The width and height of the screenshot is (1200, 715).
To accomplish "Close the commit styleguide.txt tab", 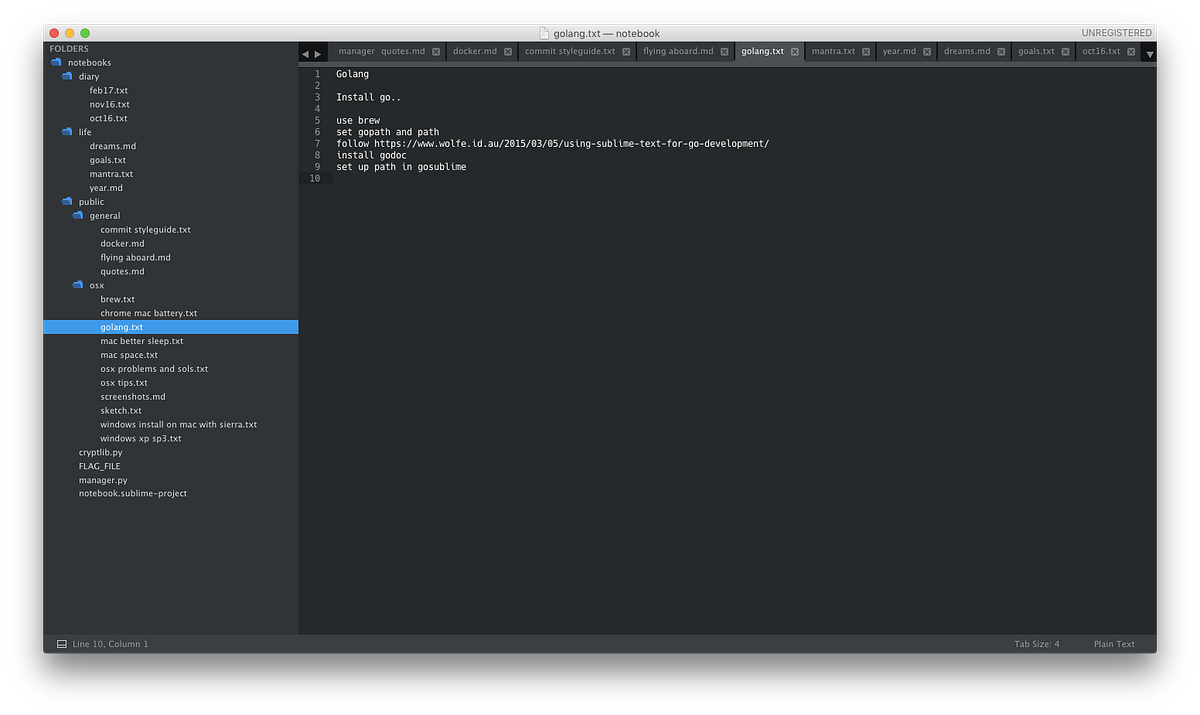I will [x=626, y=52].
